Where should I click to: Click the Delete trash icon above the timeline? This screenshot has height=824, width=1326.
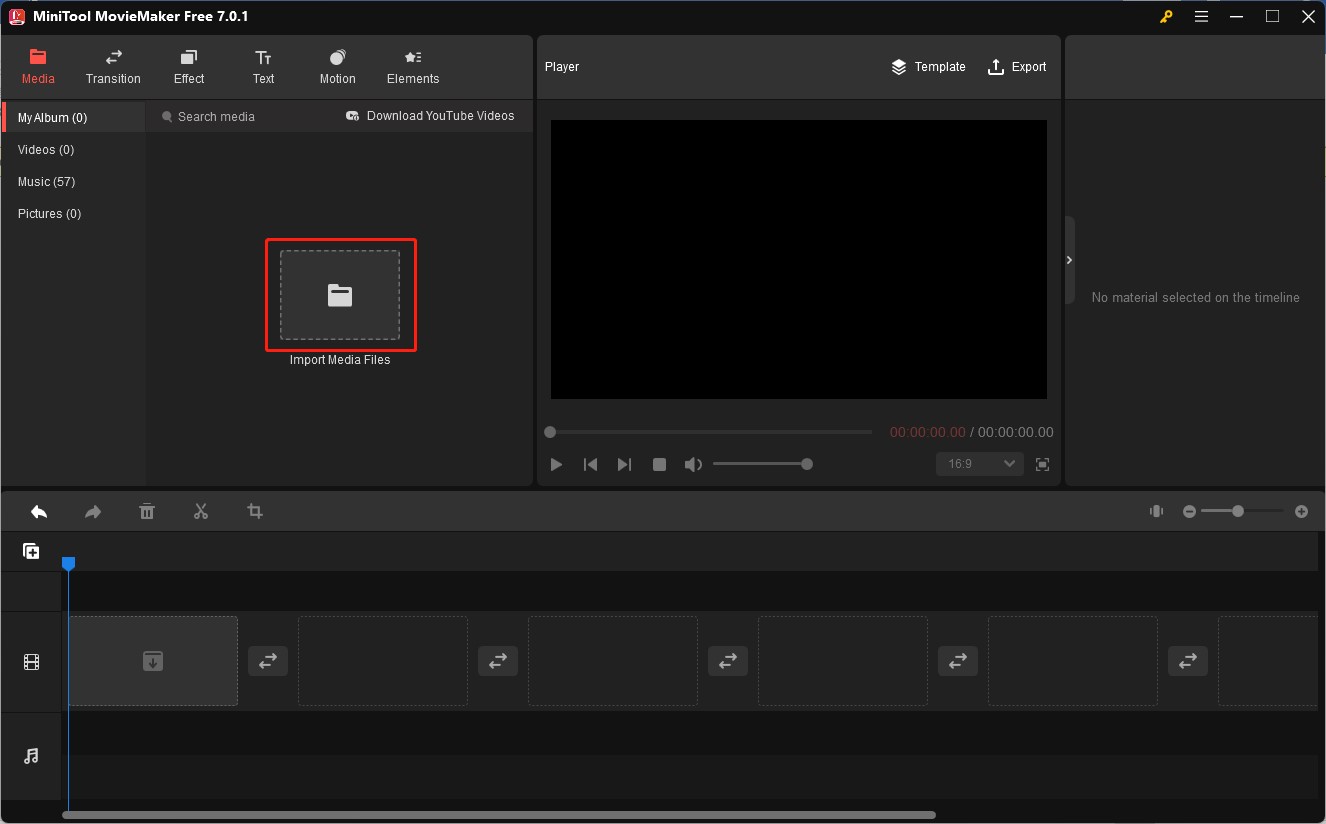coord(147,511)
